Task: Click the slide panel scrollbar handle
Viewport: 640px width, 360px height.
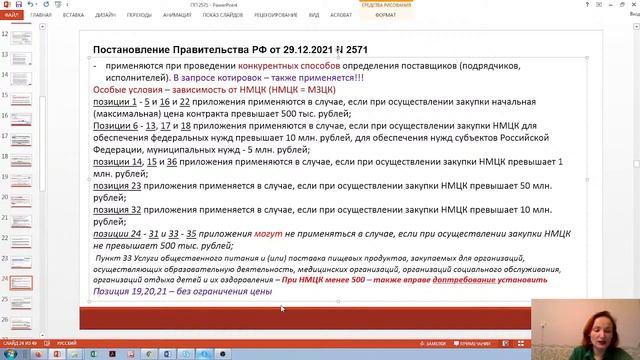Action: pyautogui.click(x=42, y=143)
